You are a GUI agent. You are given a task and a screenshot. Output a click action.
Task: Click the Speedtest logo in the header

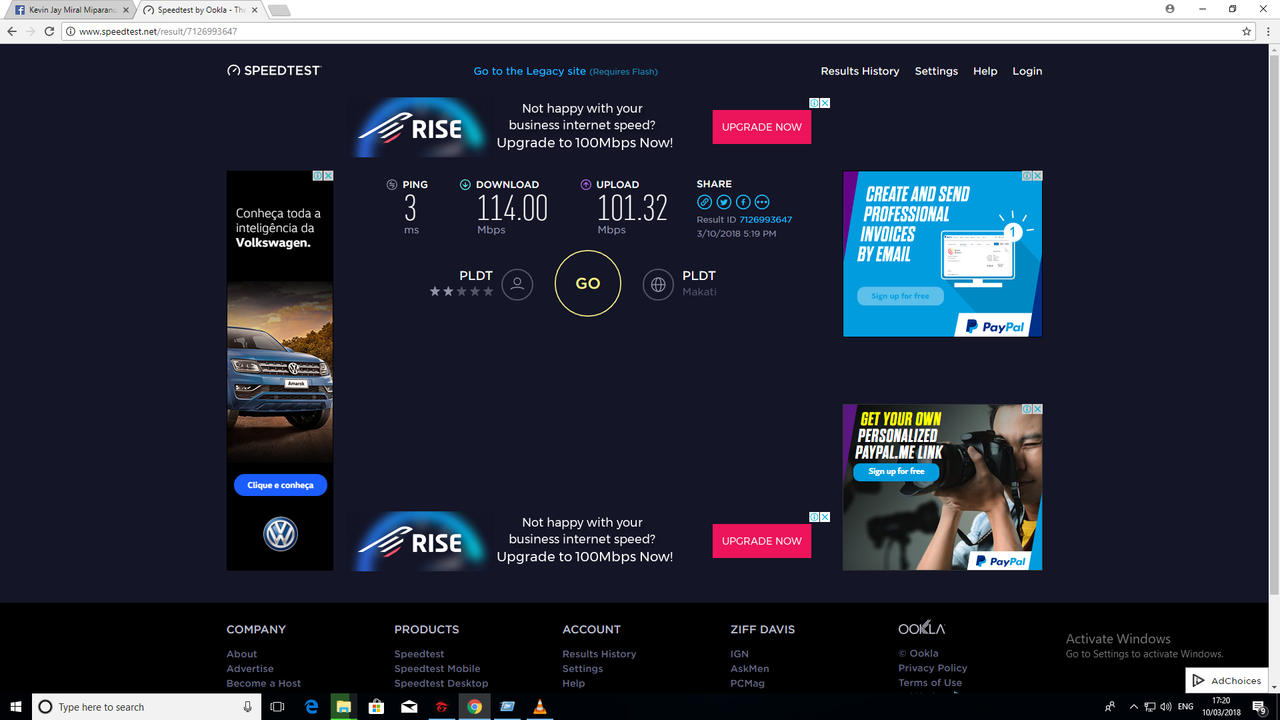pos(273,70)
